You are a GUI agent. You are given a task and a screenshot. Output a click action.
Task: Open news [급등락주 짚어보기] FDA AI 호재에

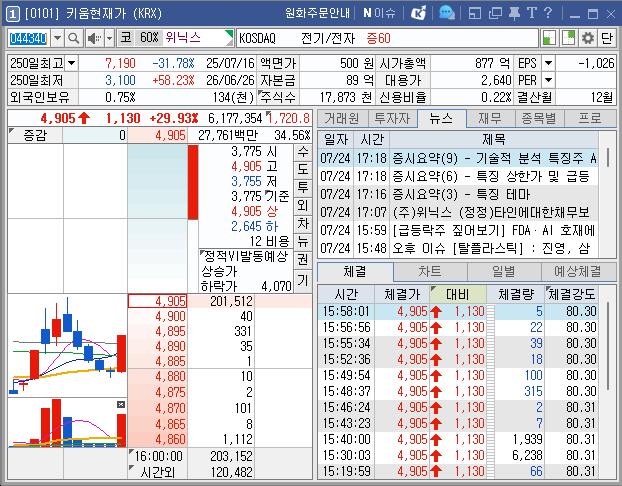[458, 231]
